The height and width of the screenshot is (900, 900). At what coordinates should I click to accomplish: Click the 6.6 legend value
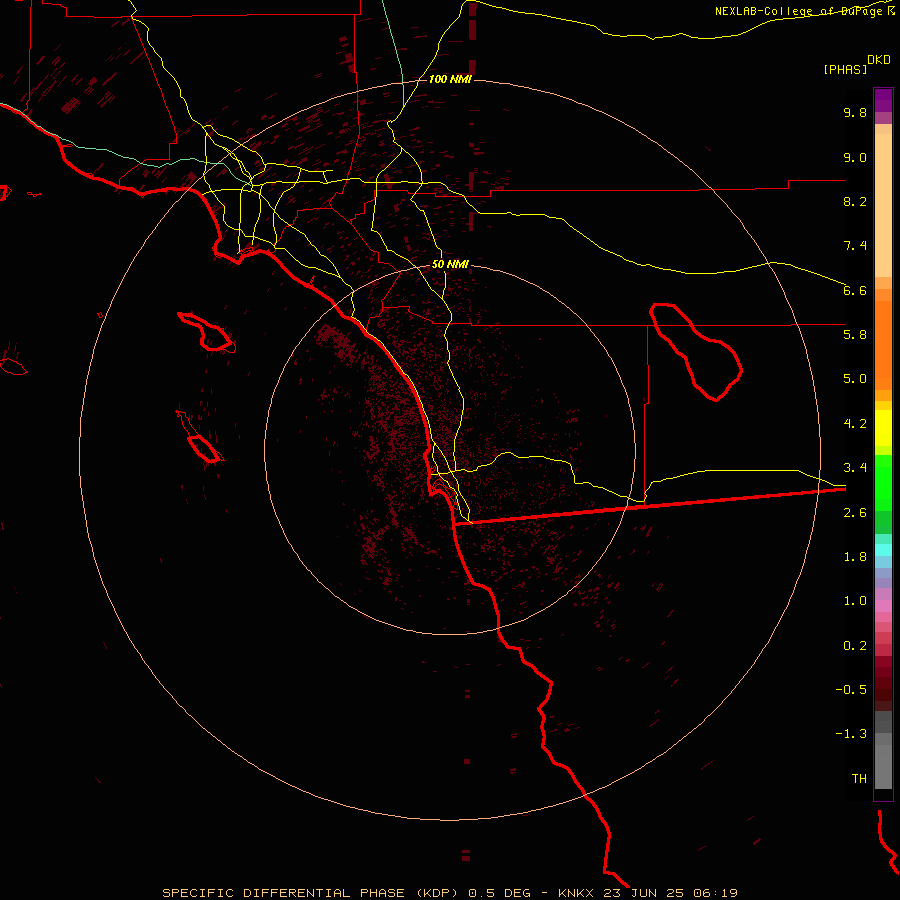tap(855, 290)
